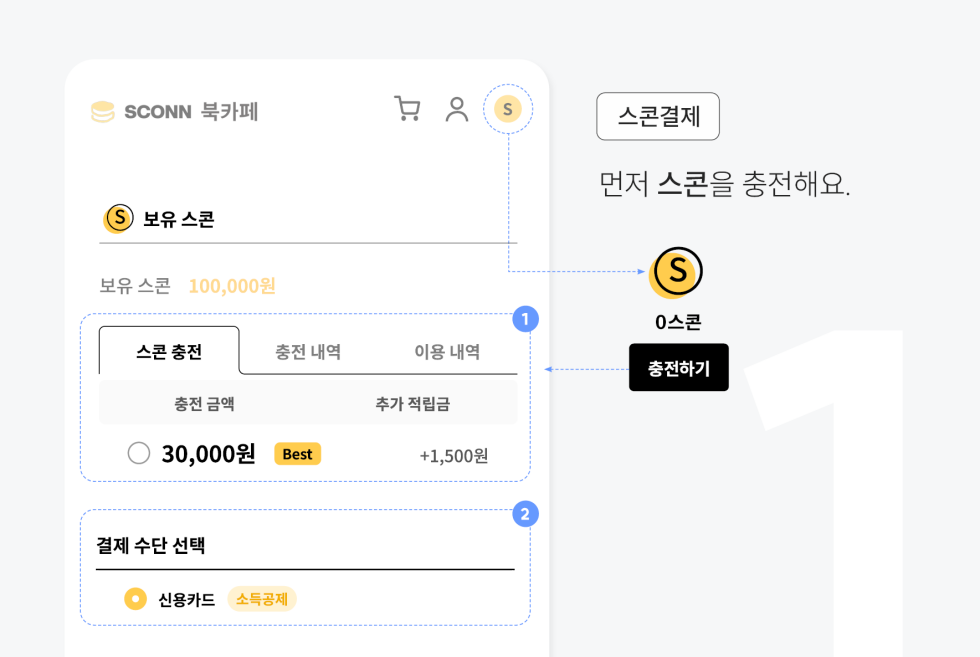Click the SCONN 북카페 logo
Screen dimensions: 980x657
pos(174,112)
